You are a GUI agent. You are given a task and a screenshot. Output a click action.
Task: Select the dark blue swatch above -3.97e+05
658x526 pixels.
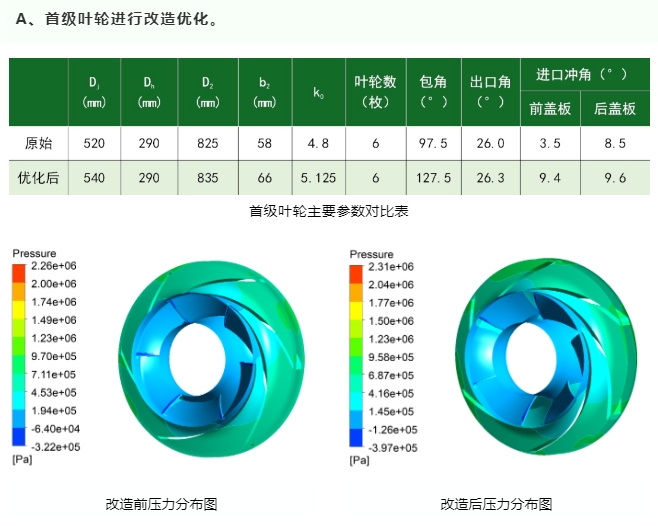(356, 436)
